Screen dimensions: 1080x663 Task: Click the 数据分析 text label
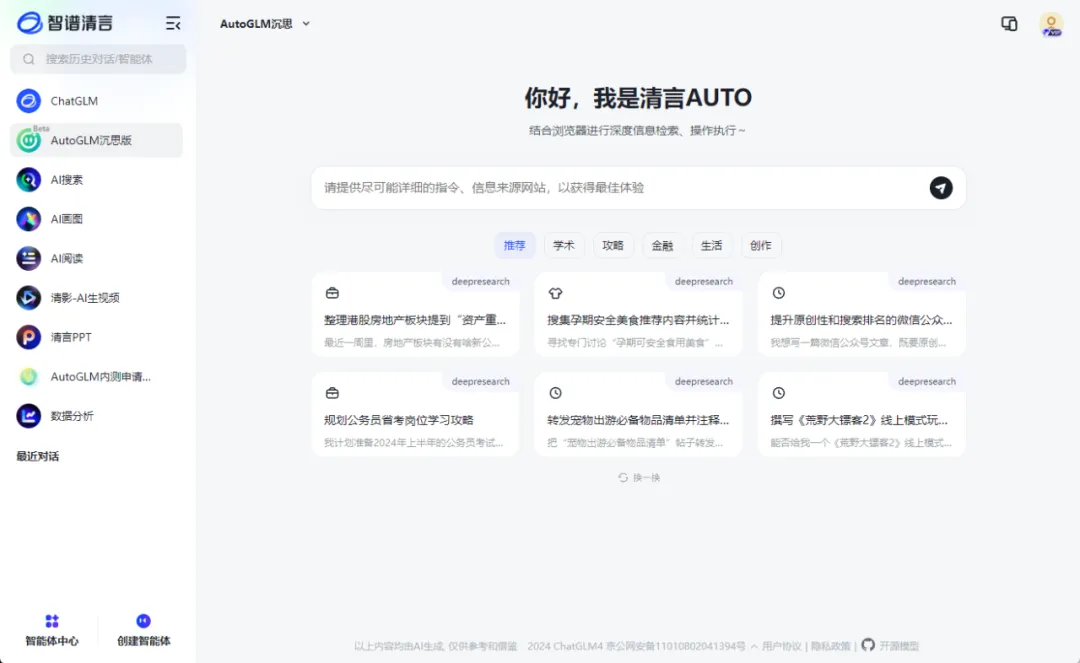click(72, 416)
